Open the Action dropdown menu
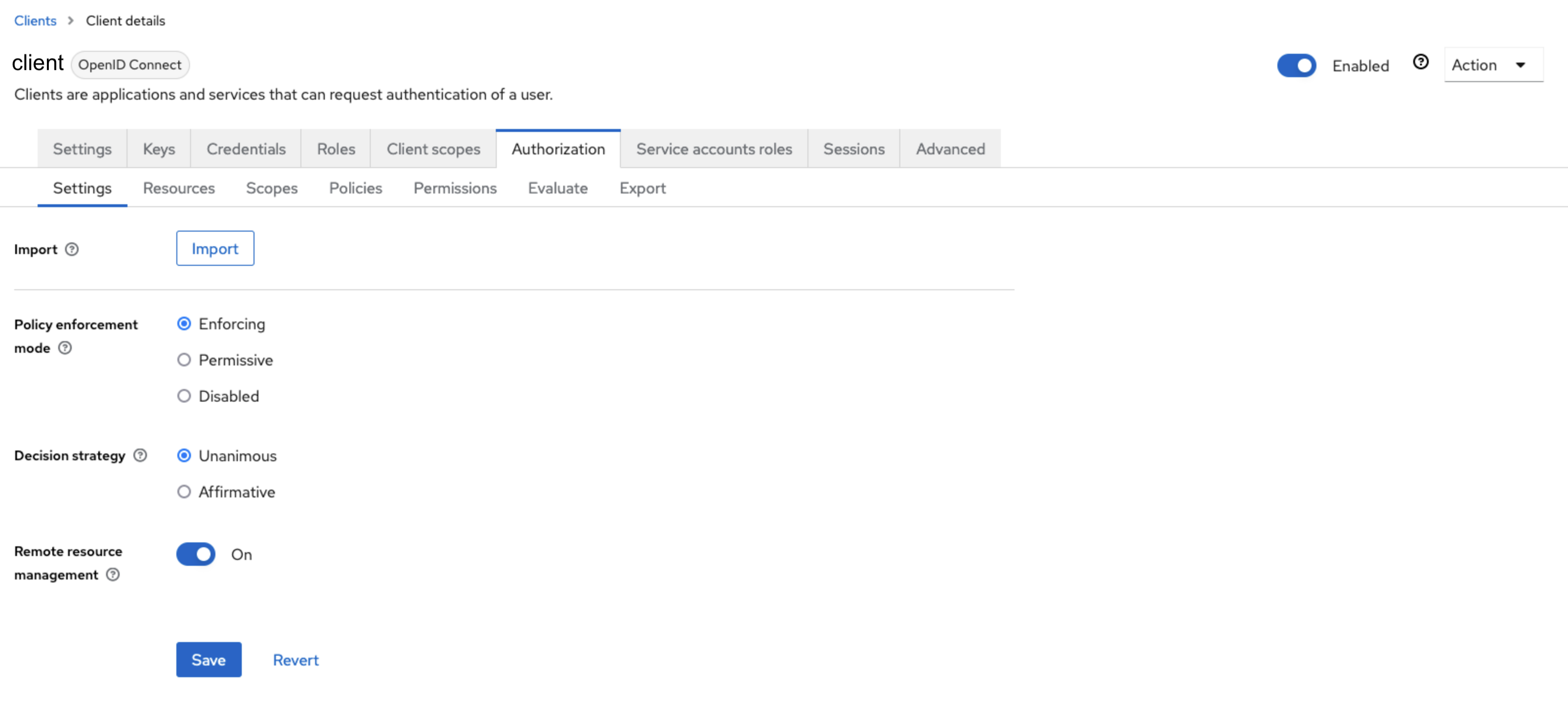This screenshot has height=708, width=1568. (x=1493, y=64)
